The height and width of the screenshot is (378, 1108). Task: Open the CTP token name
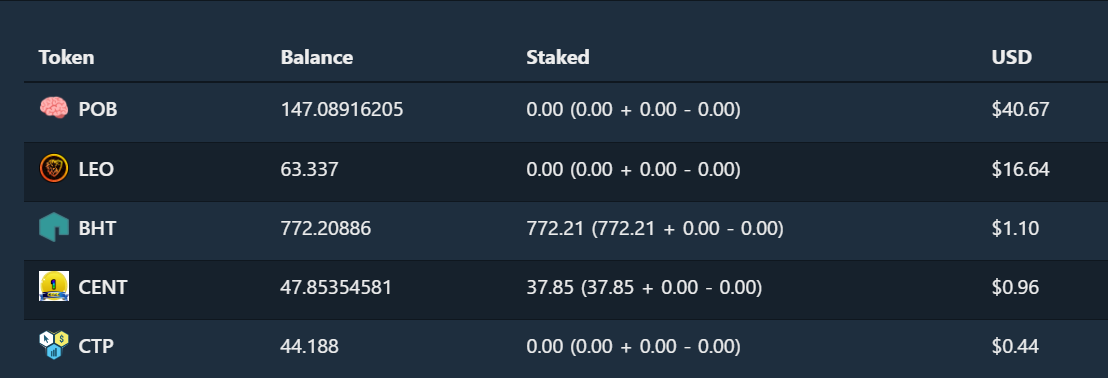pos(96,347)
